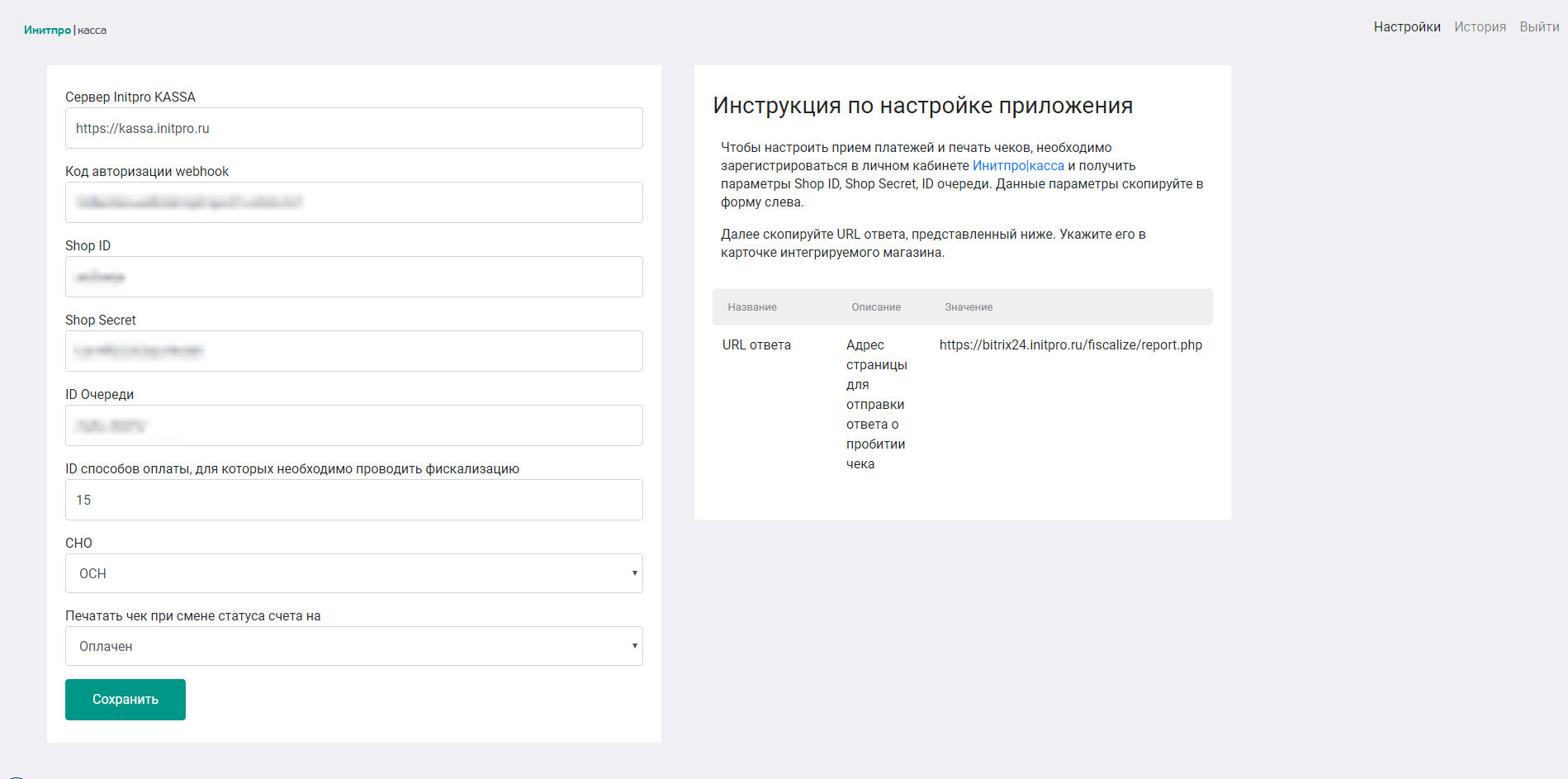Click the bitrix24 report.php URL value

pos(1070,345)
